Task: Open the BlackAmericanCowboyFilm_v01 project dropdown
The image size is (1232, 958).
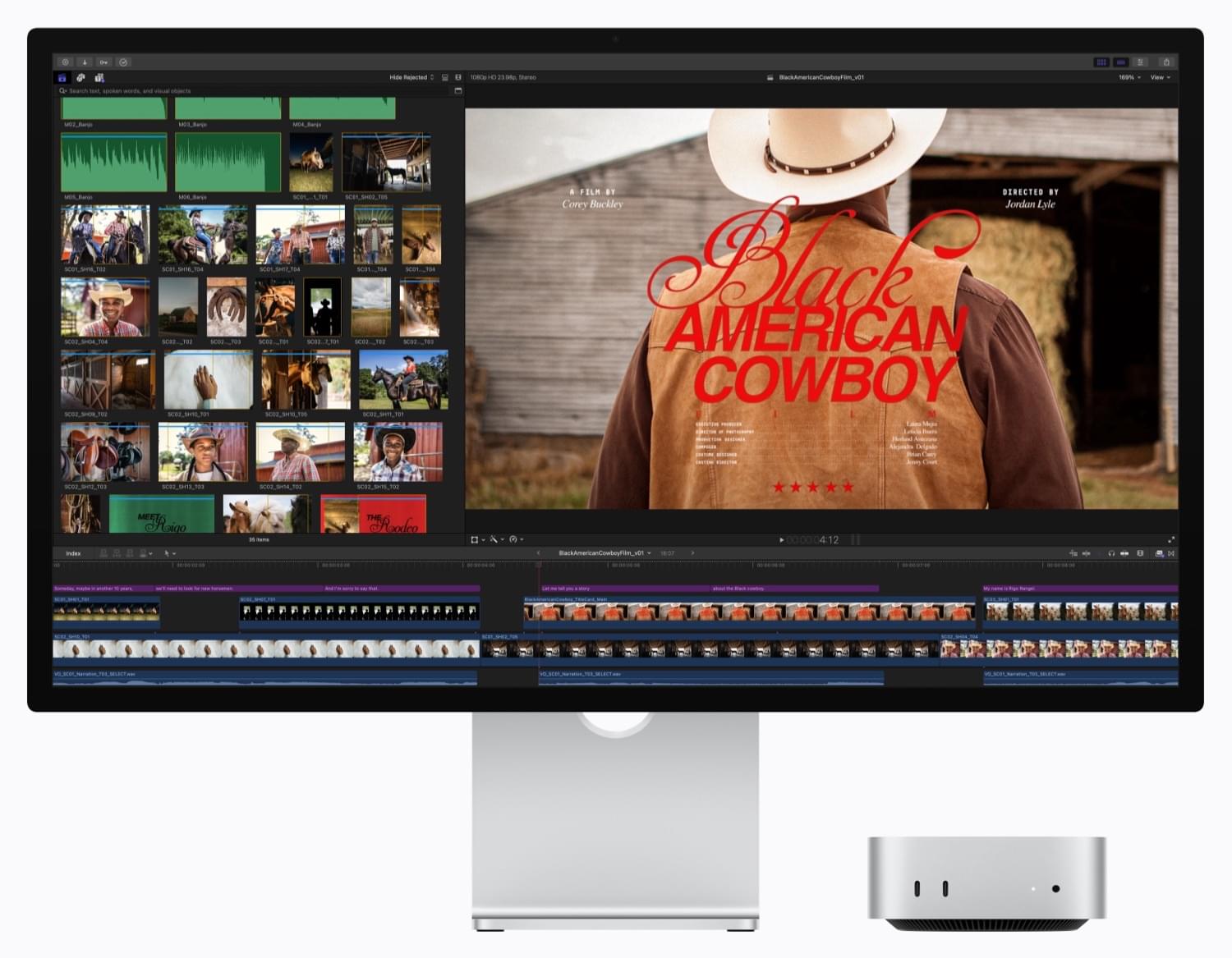Action: (x=605, y=553)
